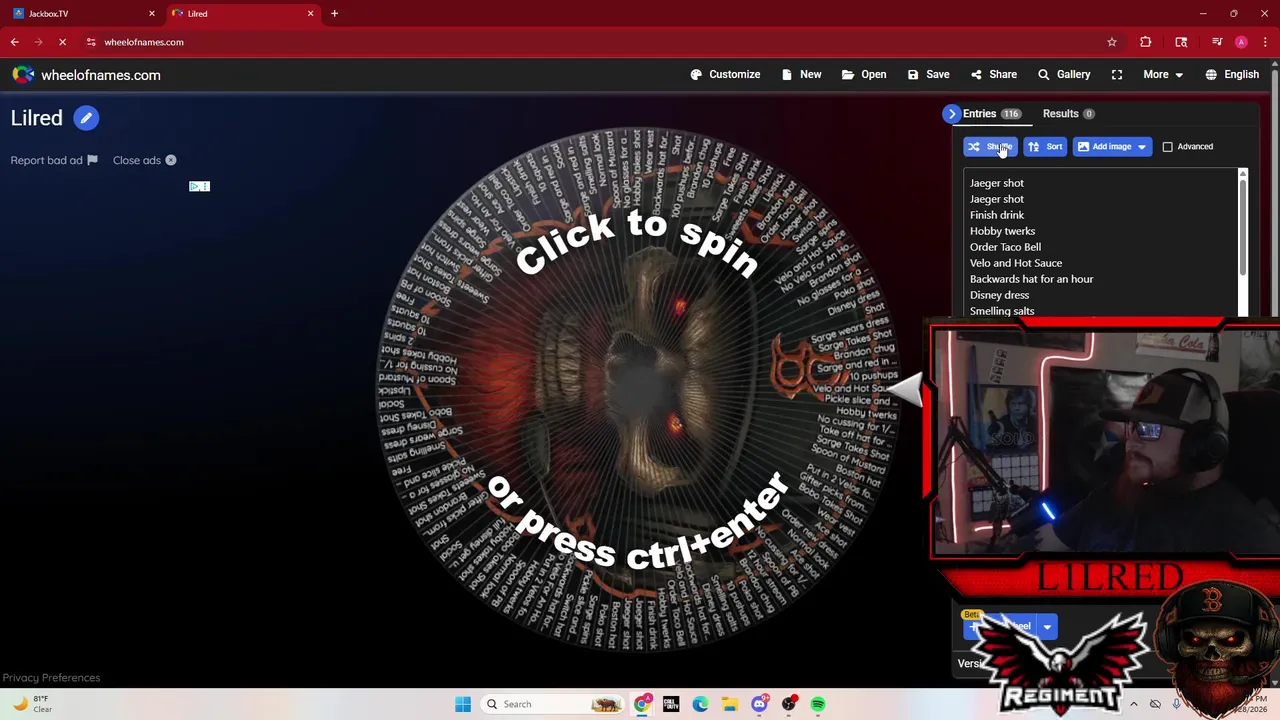Edit the Lilred title with pencil icon
The width and height of the screenshot is (1280, 720).
[x=86, y=118]
